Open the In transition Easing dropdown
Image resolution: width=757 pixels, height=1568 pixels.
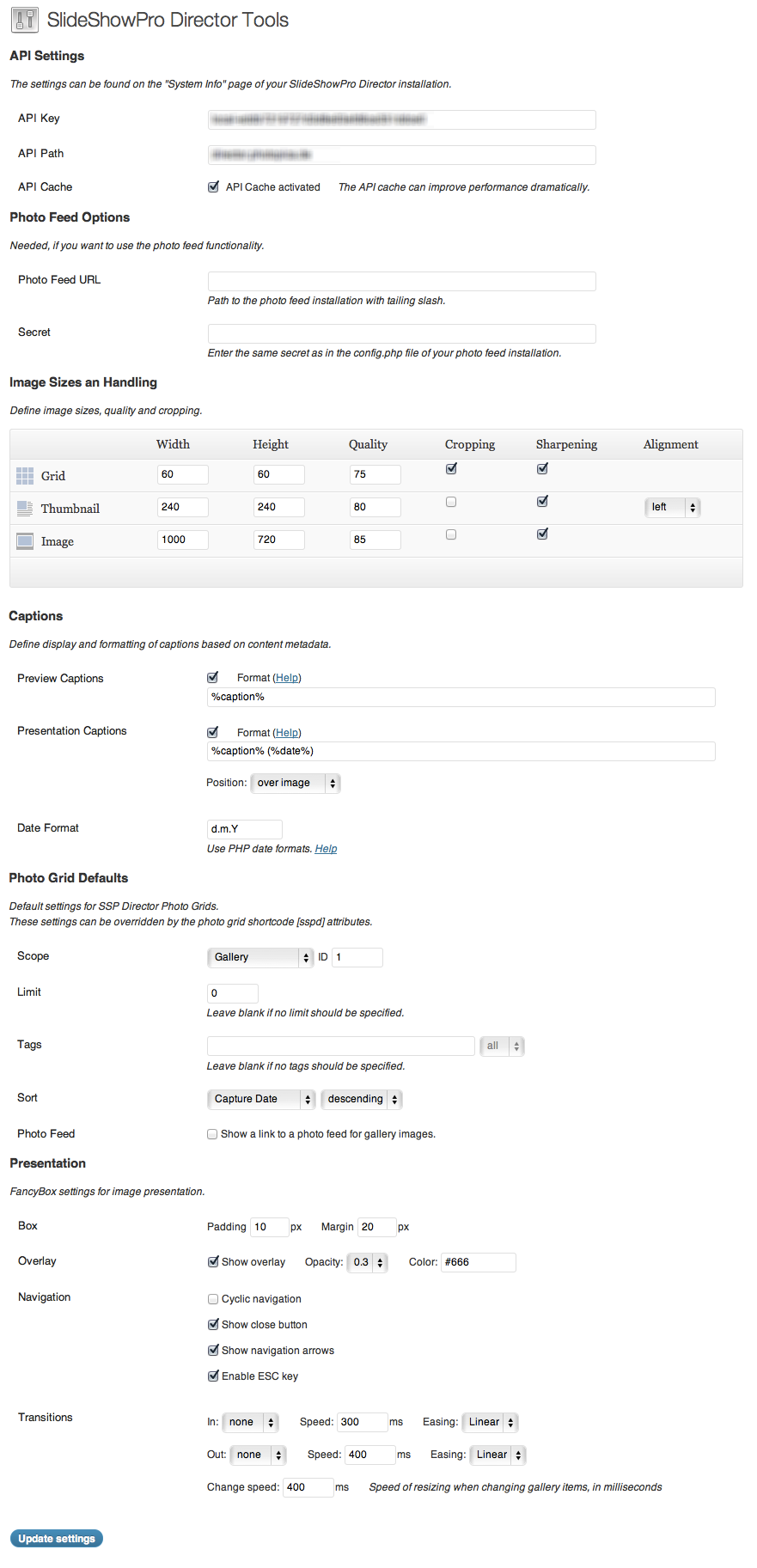click(x=491, y=1422)
